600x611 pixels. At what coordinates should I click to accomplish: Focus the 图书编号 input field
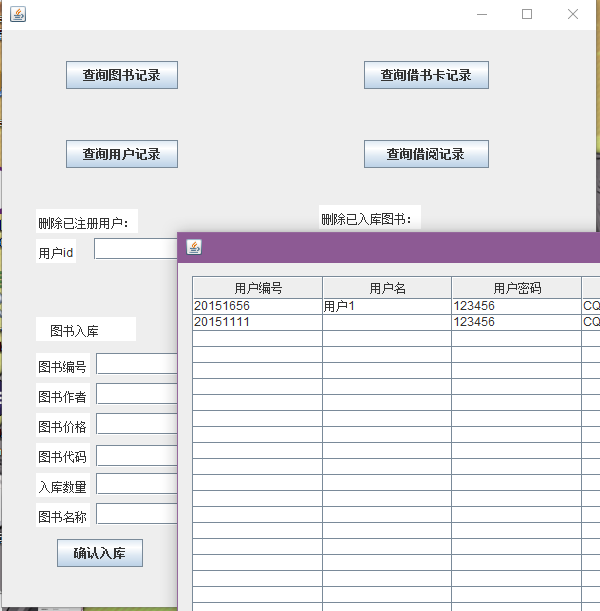137,364
